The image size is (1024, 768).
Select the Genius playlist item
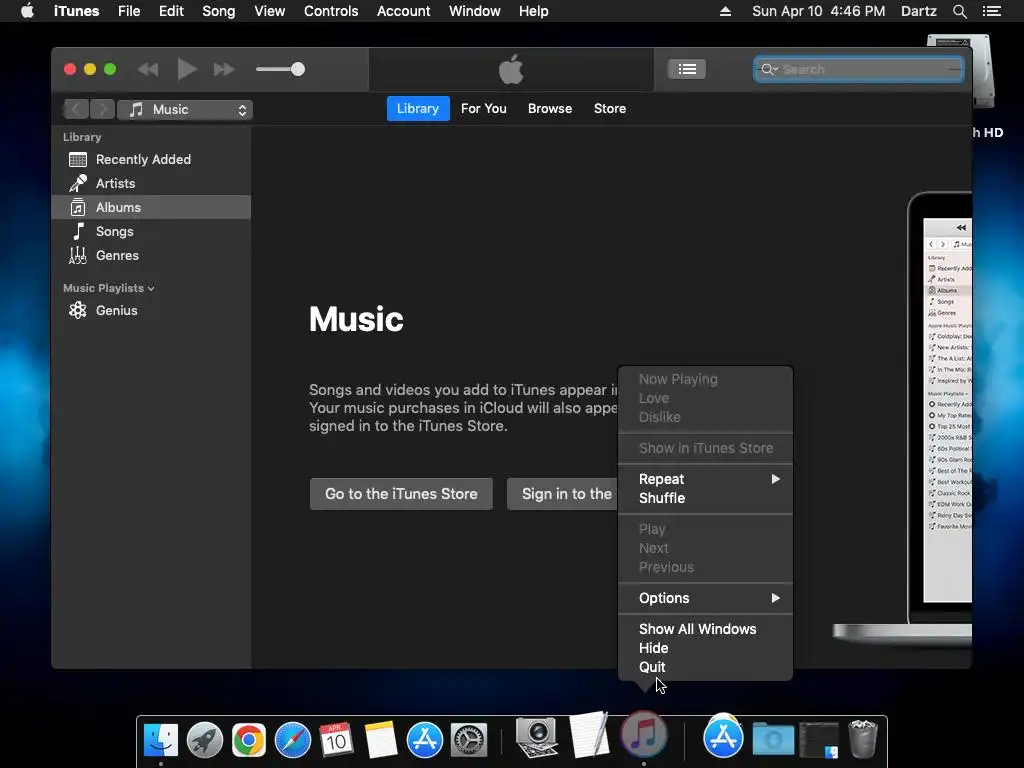click(151, 310)
